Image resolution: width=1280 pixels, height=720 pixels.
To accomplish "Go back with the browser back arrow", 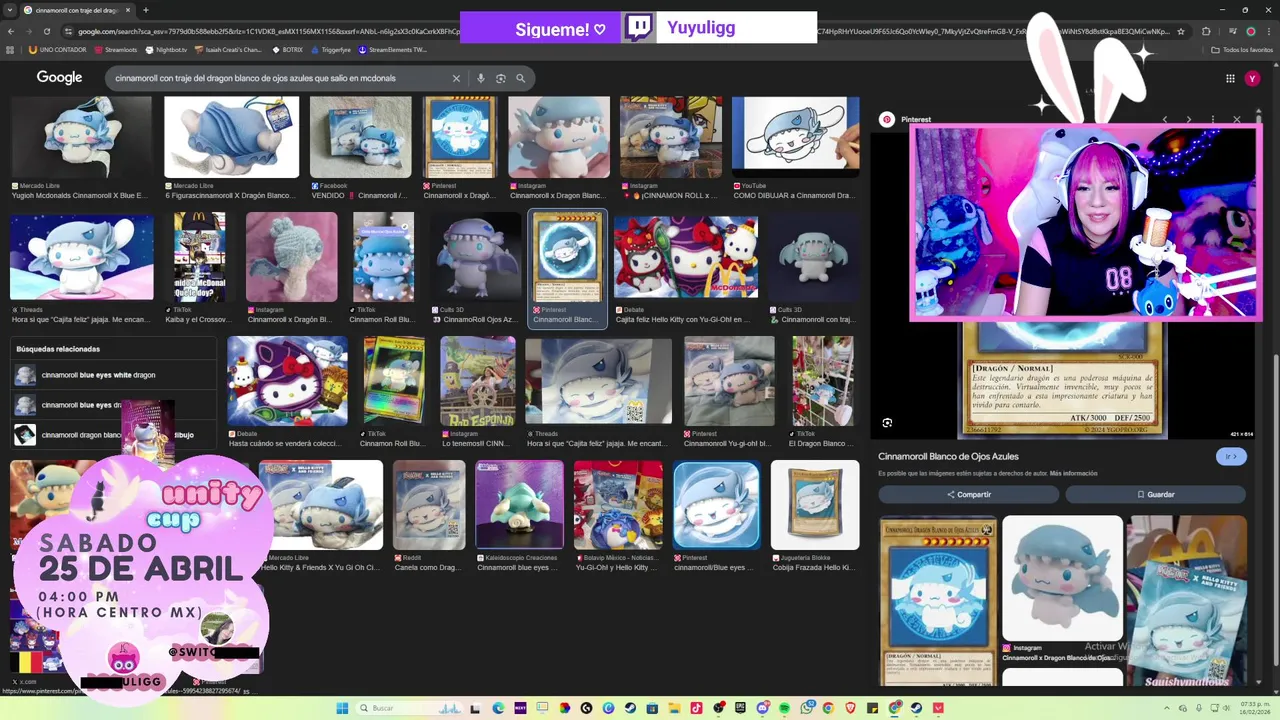I will tap(10, 32).
